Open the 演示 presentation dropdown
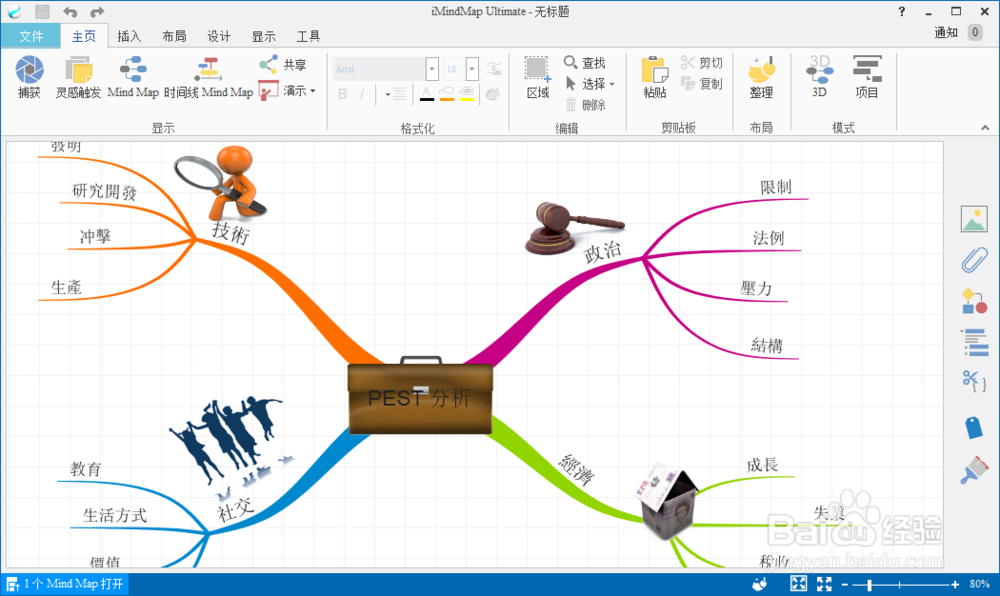 tap(286, 91)
